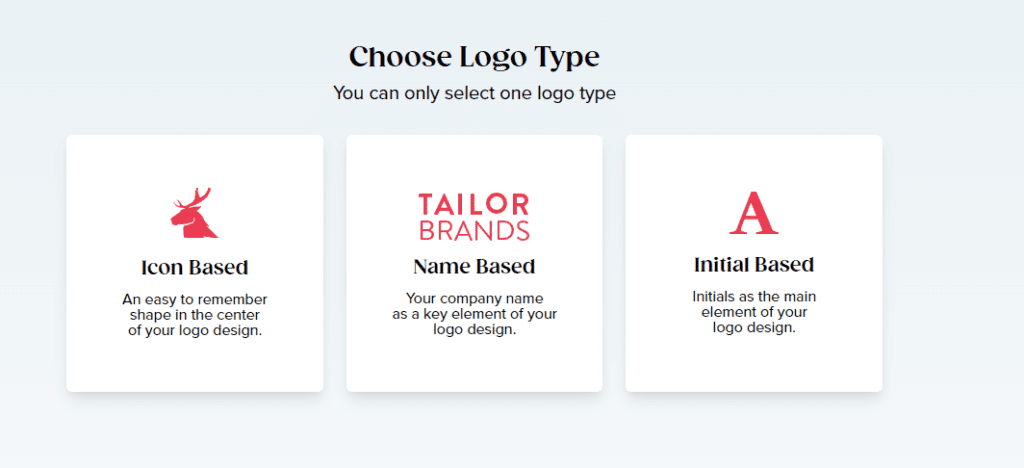Click the red letter A icon
Screen dimensions: 1024x468
[x=754, y=213]
